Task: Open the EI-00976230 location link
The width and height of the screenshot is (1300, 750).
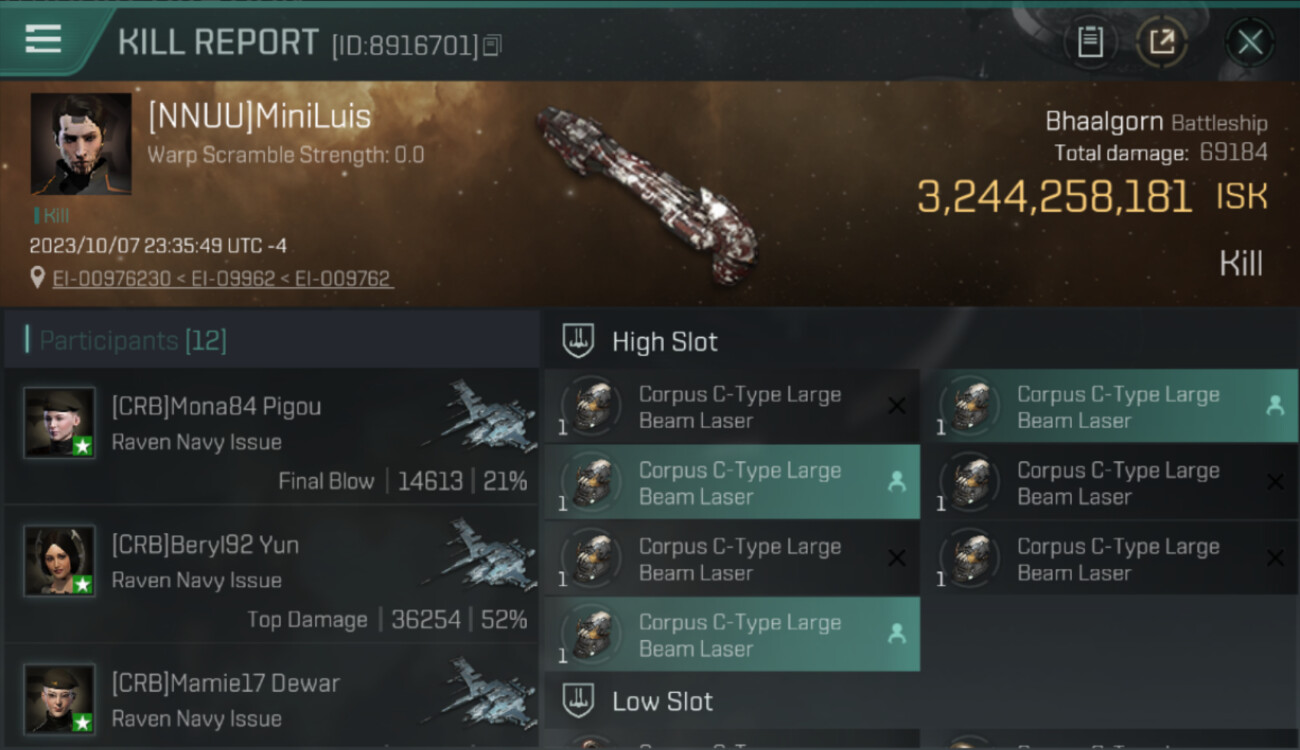Action: [x=111, y=279]
